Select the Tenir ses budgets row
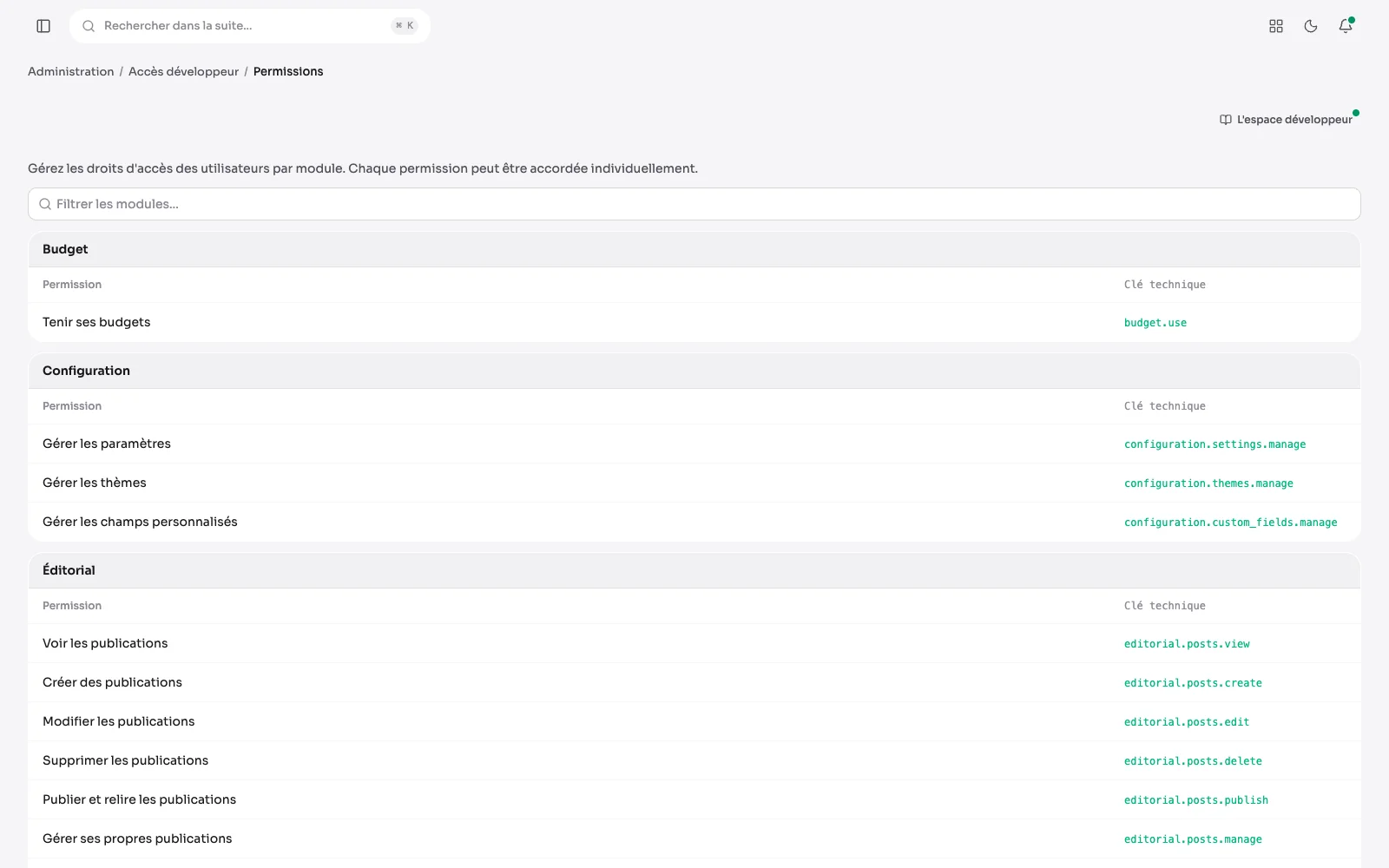Screen dimensions: 1389x868 [694, 322]
